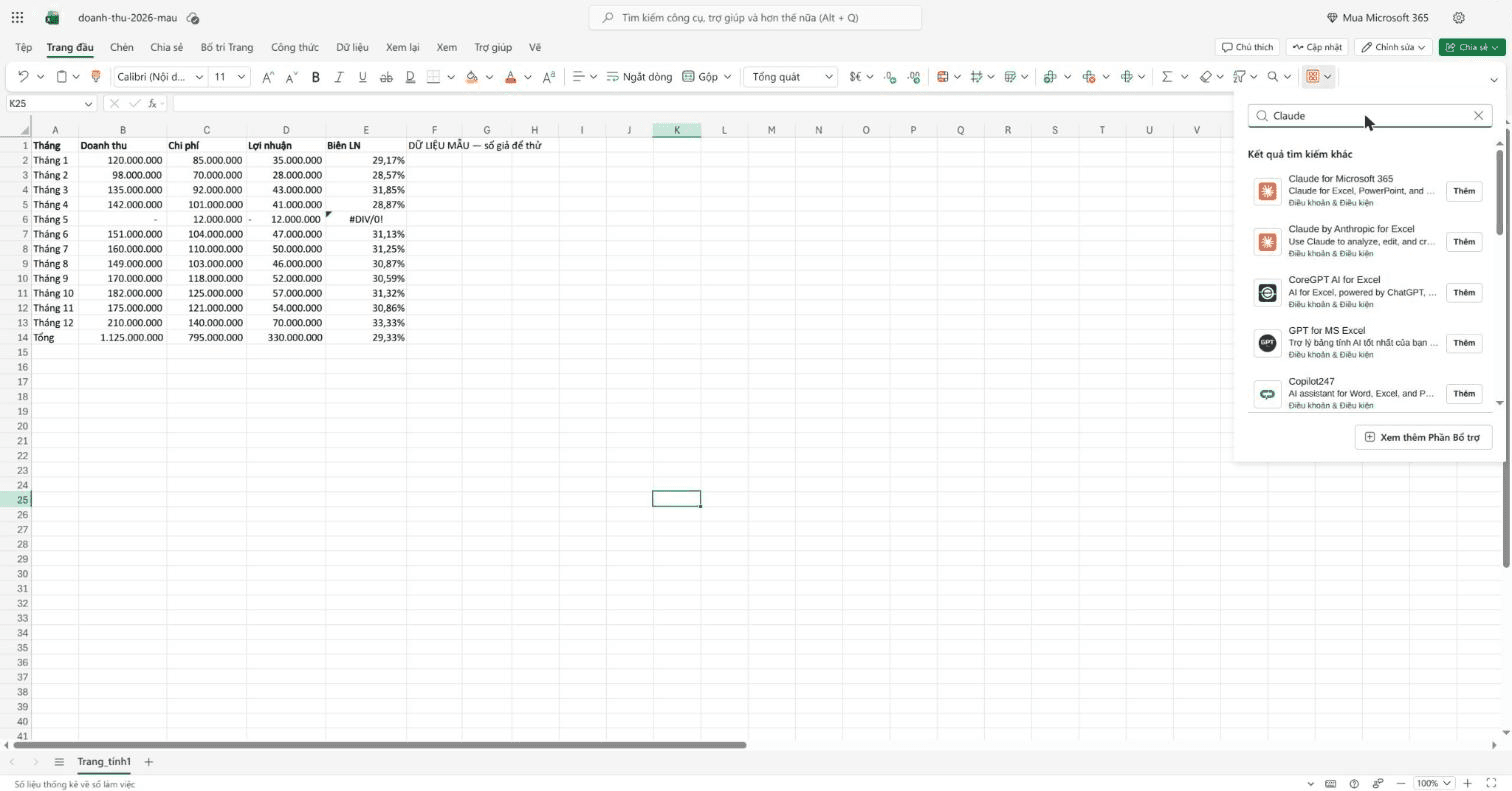Add Claude by Anthropic for Excel

click(x=1464, y=242)
